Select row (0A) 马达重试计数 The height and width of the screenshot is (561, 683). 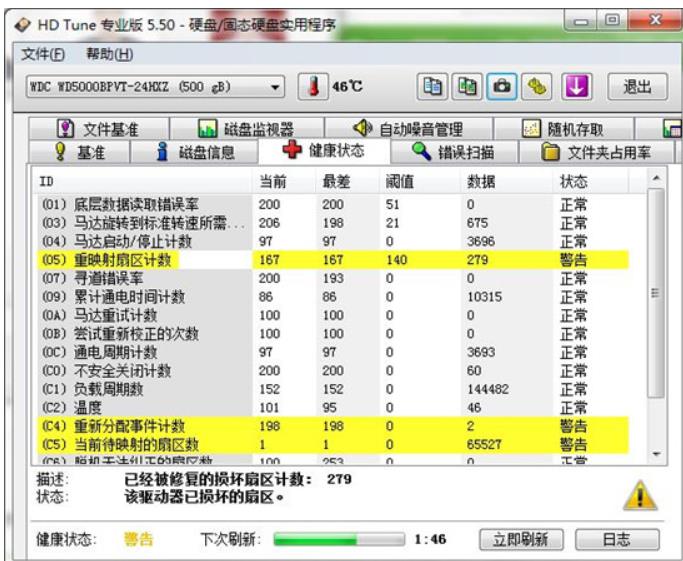[333, 315]
